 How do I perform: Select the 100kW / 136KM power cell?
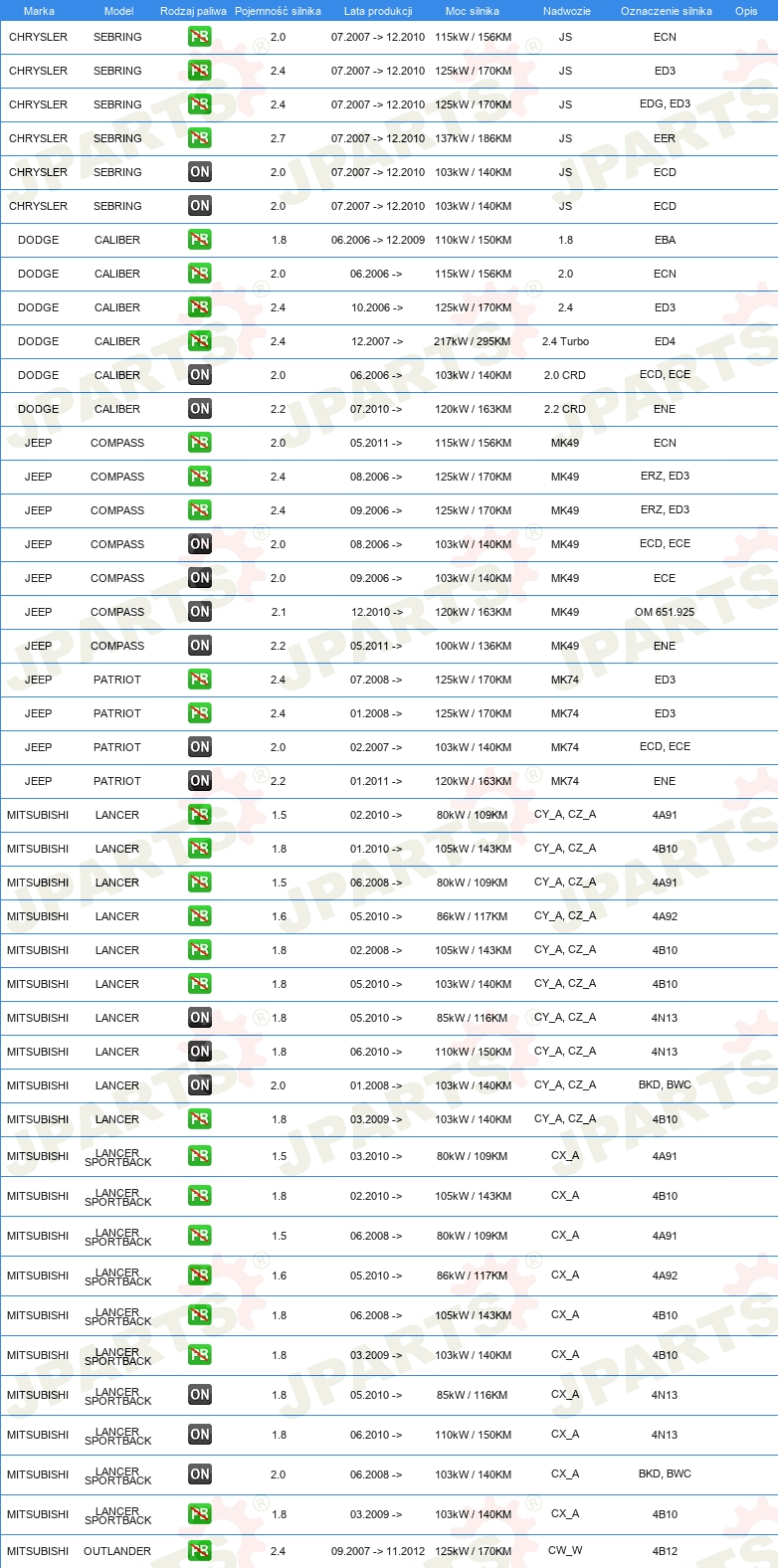click(473, 646)
